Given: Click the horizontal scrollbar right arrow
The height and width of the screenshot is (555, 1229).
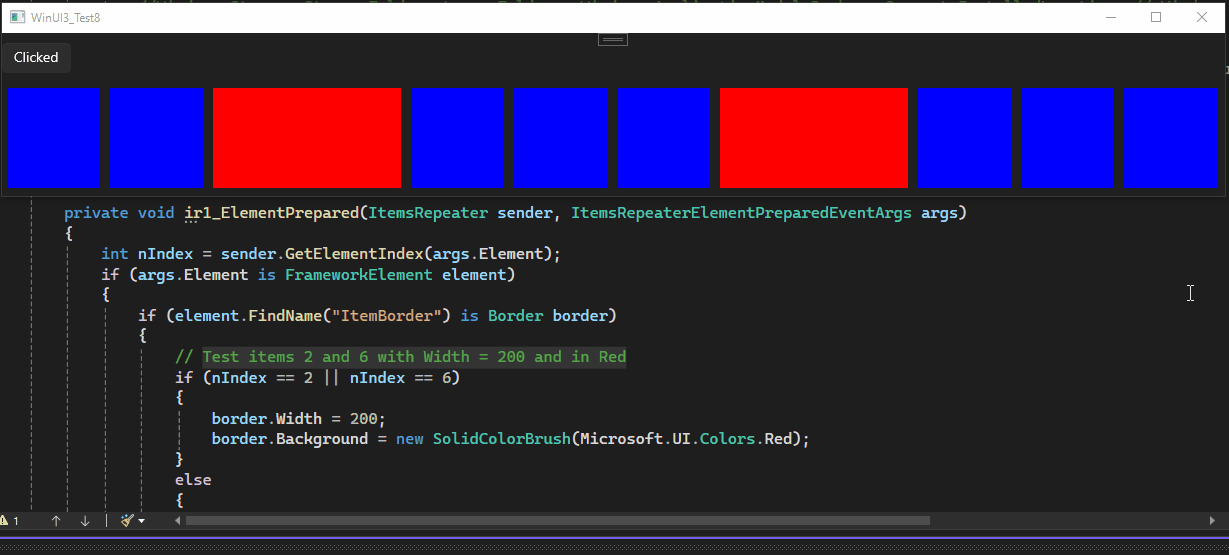Looking at the screenshot, I should [x=1212, y=521].
